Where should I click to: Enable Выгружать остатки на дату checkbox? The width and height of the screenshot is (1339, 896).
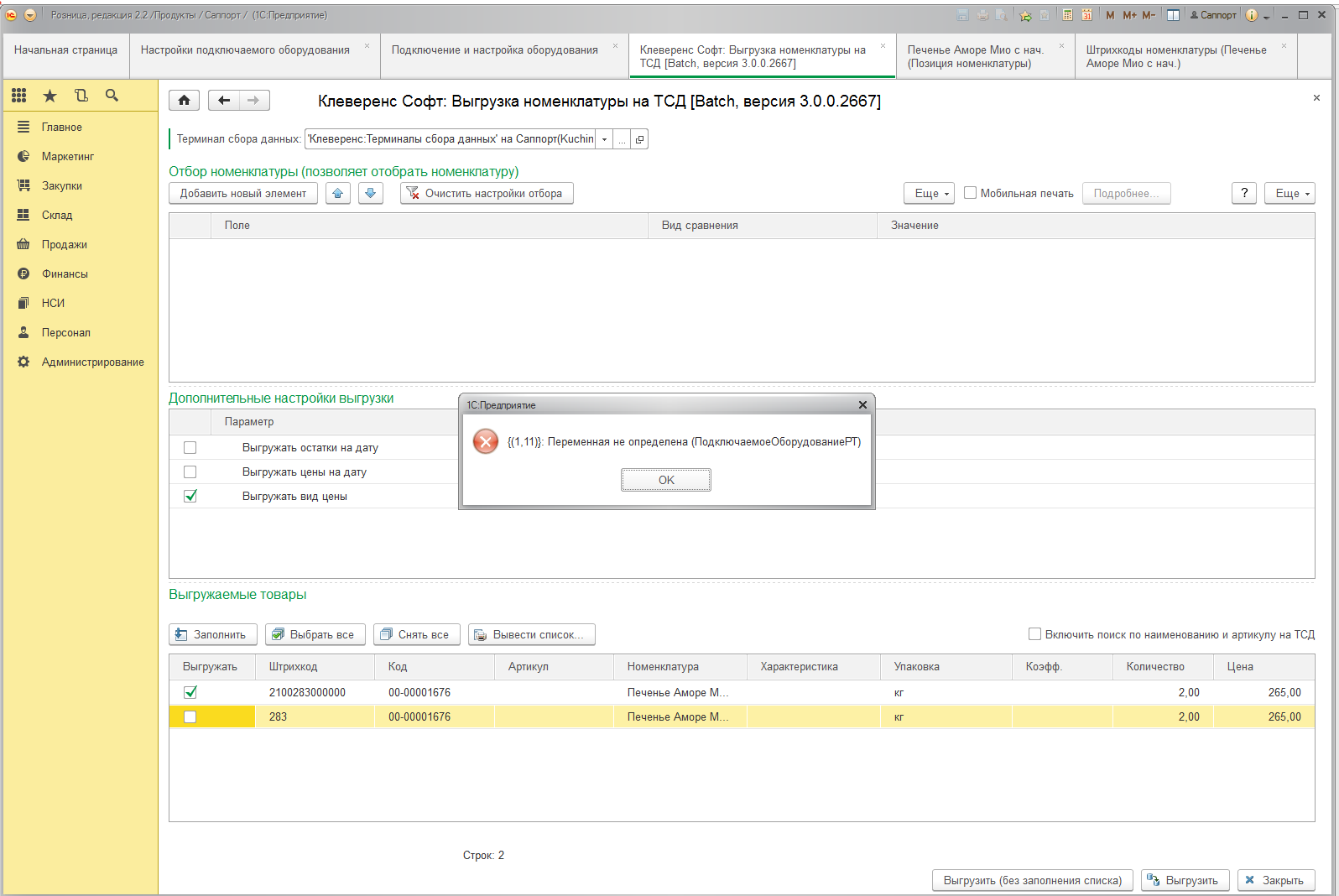coord(190,448)
